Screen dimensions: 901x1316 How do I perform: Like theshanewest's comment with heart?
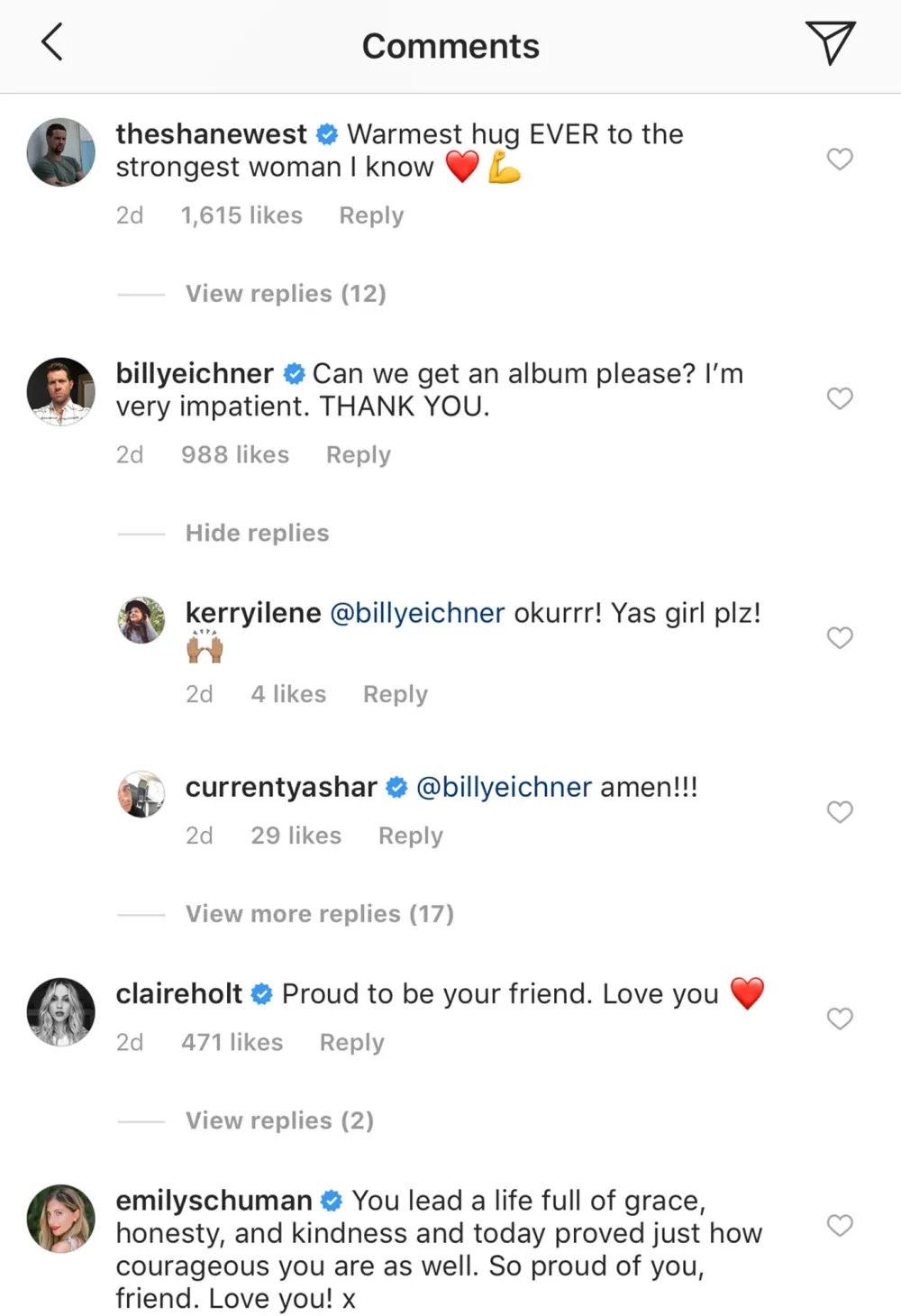coord(840,160)
